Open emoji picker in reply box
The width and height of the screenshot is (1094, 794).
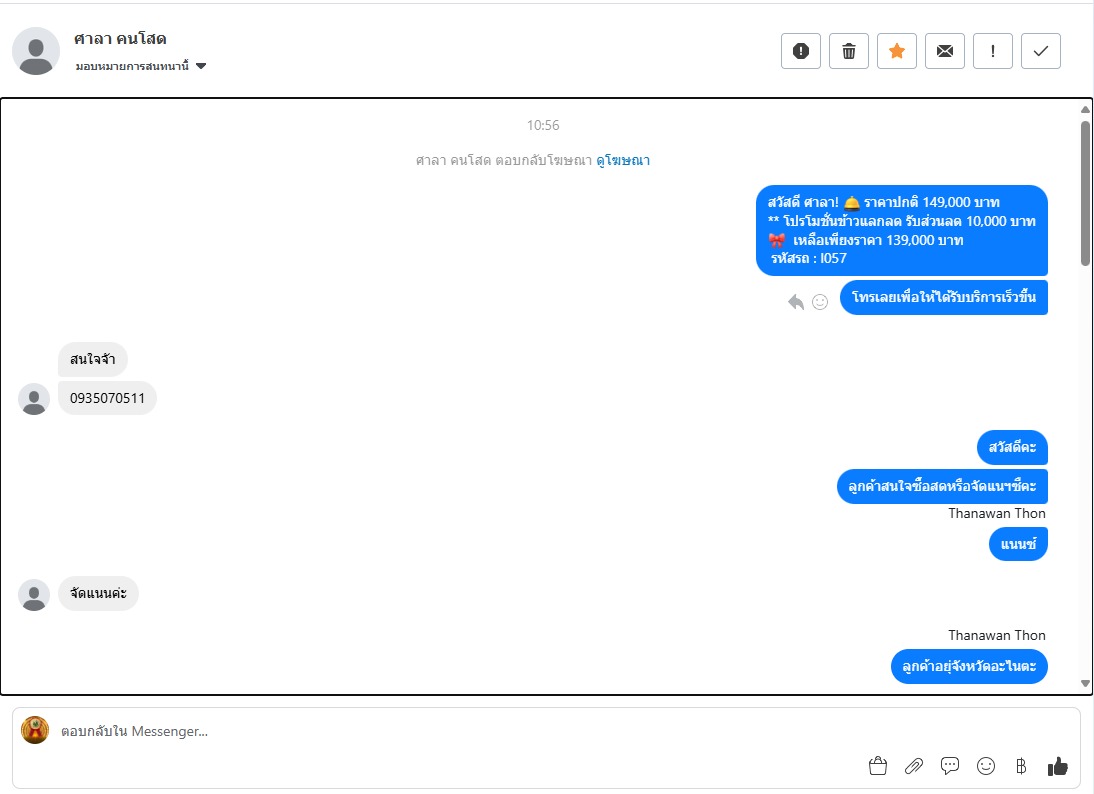tap(986, 766)
